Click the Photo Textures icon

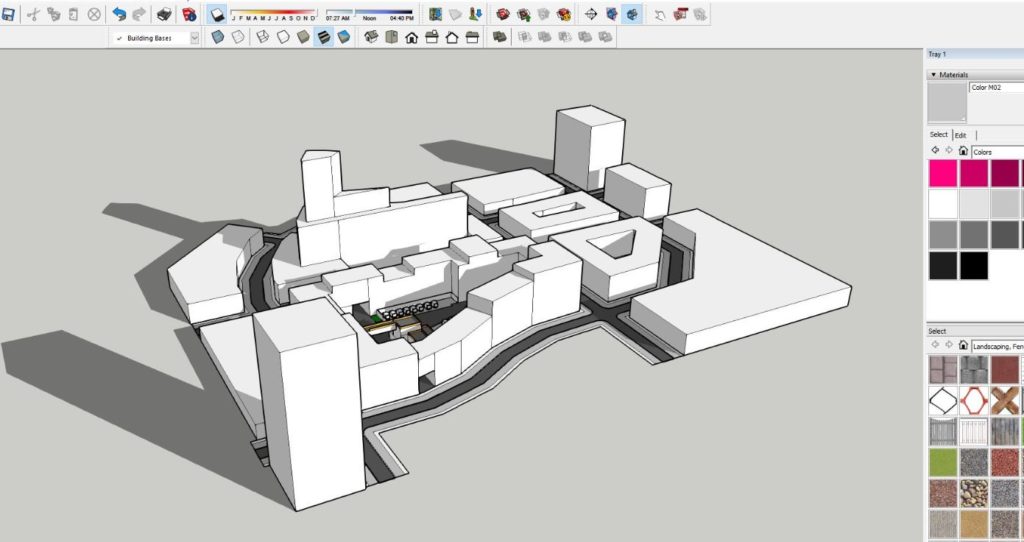point(475,14)
